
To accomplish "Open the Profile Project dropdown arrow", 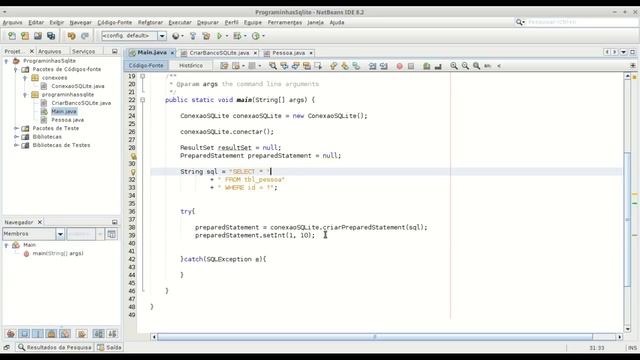I will pyautogui.click(x=264, y=36).
